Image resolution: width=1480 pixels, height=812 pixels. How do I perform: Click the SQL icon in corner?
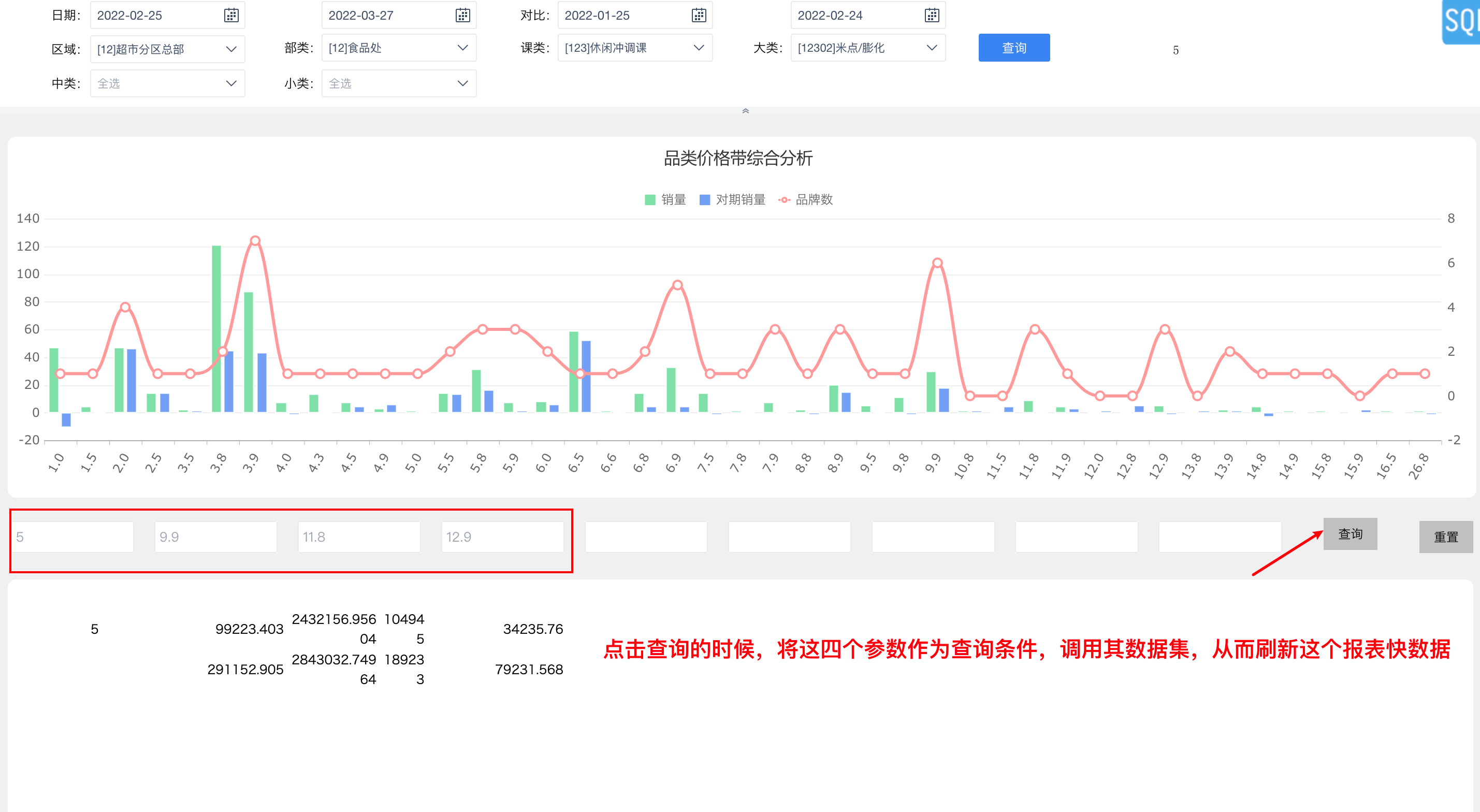1461,22
